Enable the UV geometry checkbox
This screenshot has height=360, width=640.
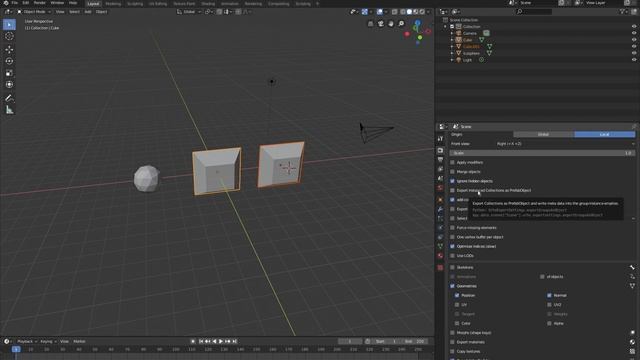[x=457, y=305]
